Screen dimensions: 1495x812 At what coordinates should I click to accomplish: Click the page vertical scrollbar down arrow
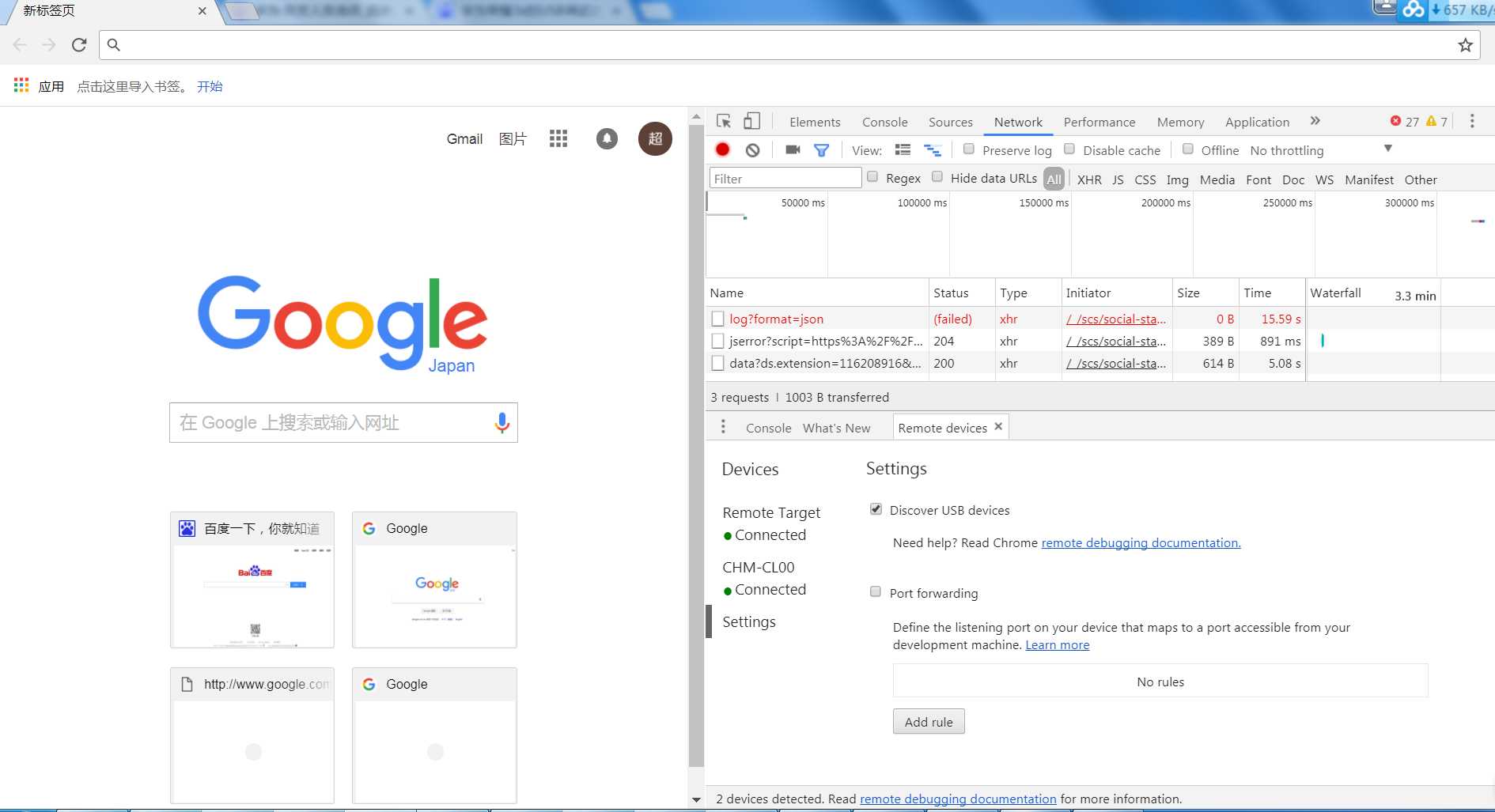(x=696, y=799)
